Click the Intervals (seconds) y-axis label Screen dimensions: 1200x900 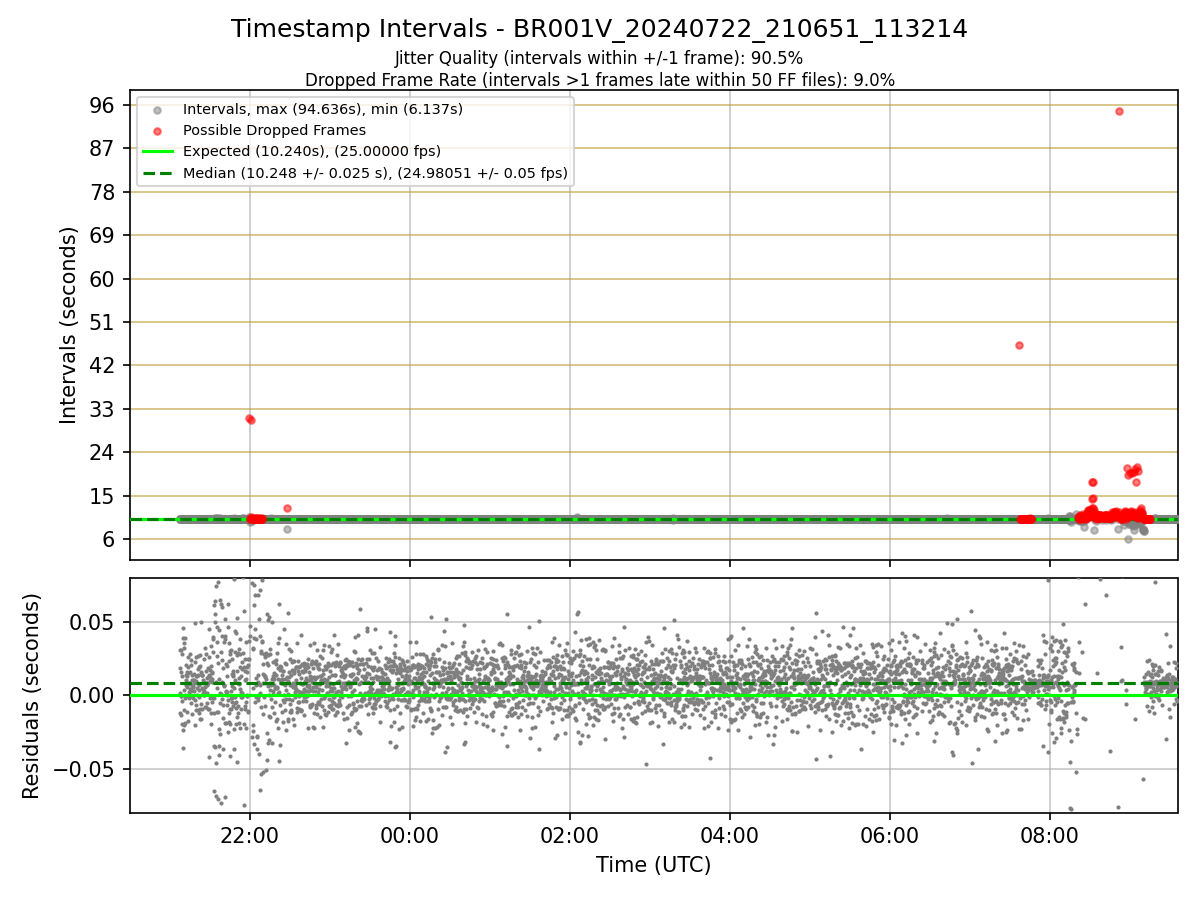click(68, 325)
